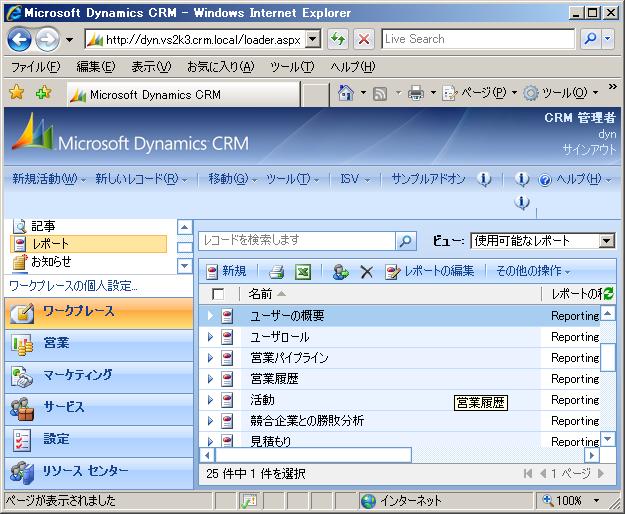Expand the ユーザーの概要 row arrow
Screen dimensions: 625x514
click(x=210, y=316)
